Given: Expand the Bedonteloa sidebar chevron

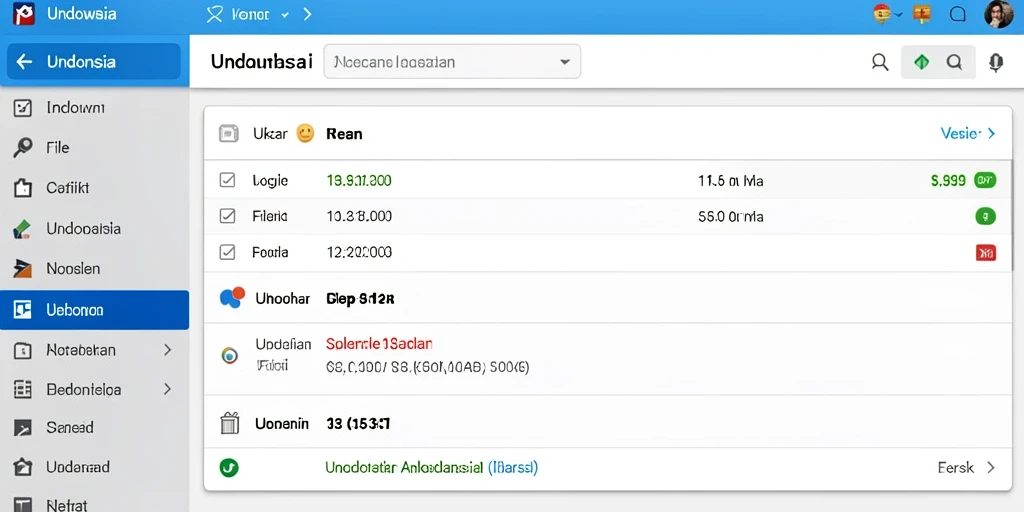Looking at the screenshot, I should [x=167, y=390].
